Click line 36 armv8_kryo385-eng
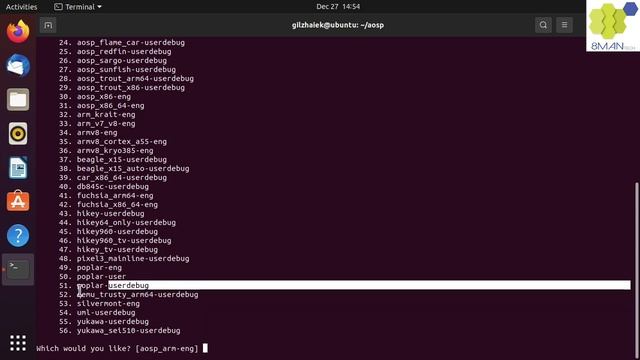Screen dimensions: 640x360 [106, 150]
